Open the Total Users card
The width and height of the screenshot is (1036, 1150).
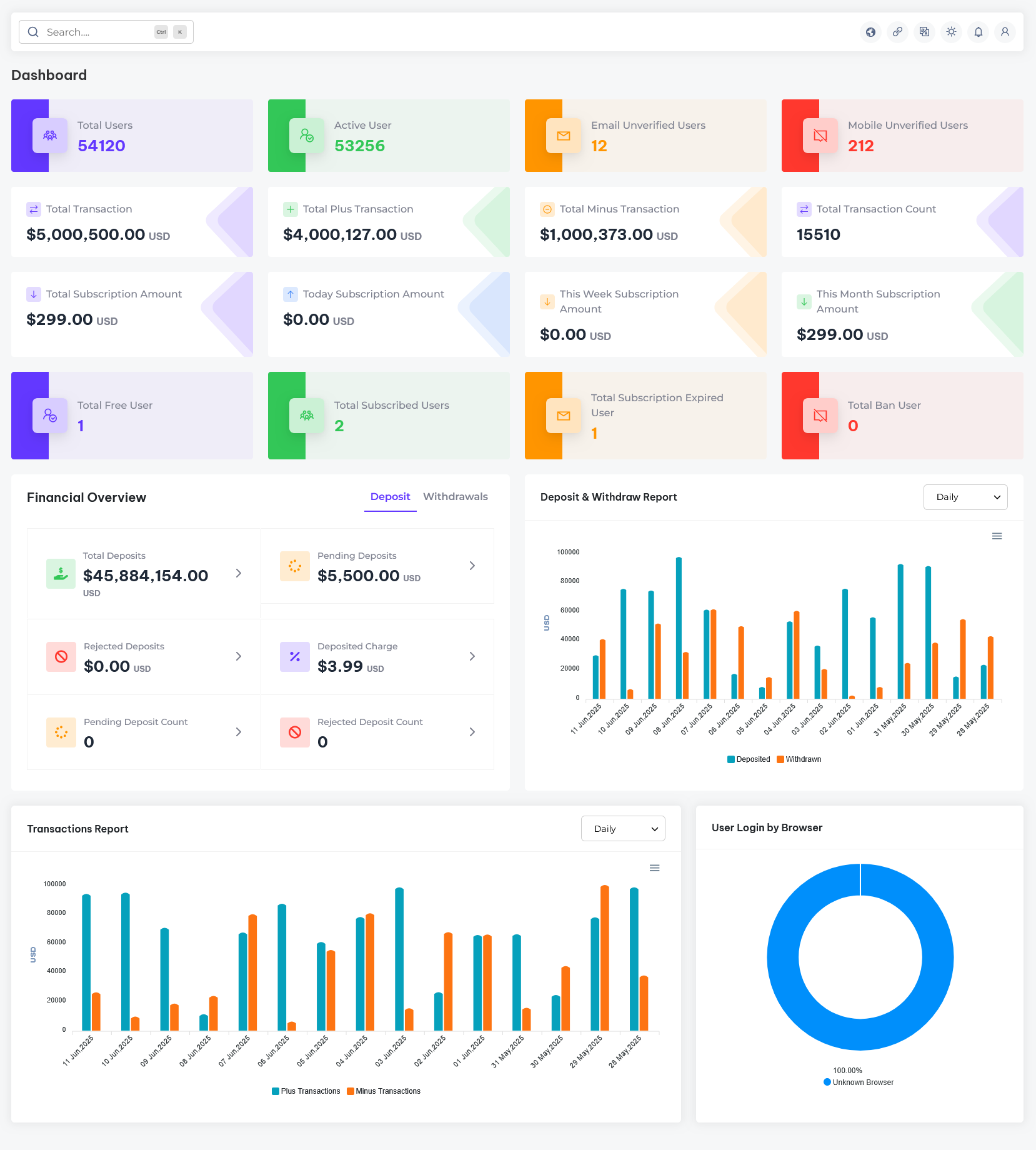[132, 136]
